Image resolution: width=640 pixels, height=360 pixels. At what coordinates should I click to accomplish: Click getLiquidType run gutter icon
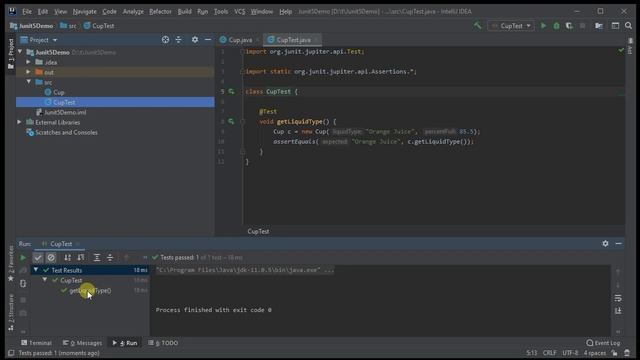(231, 121)
